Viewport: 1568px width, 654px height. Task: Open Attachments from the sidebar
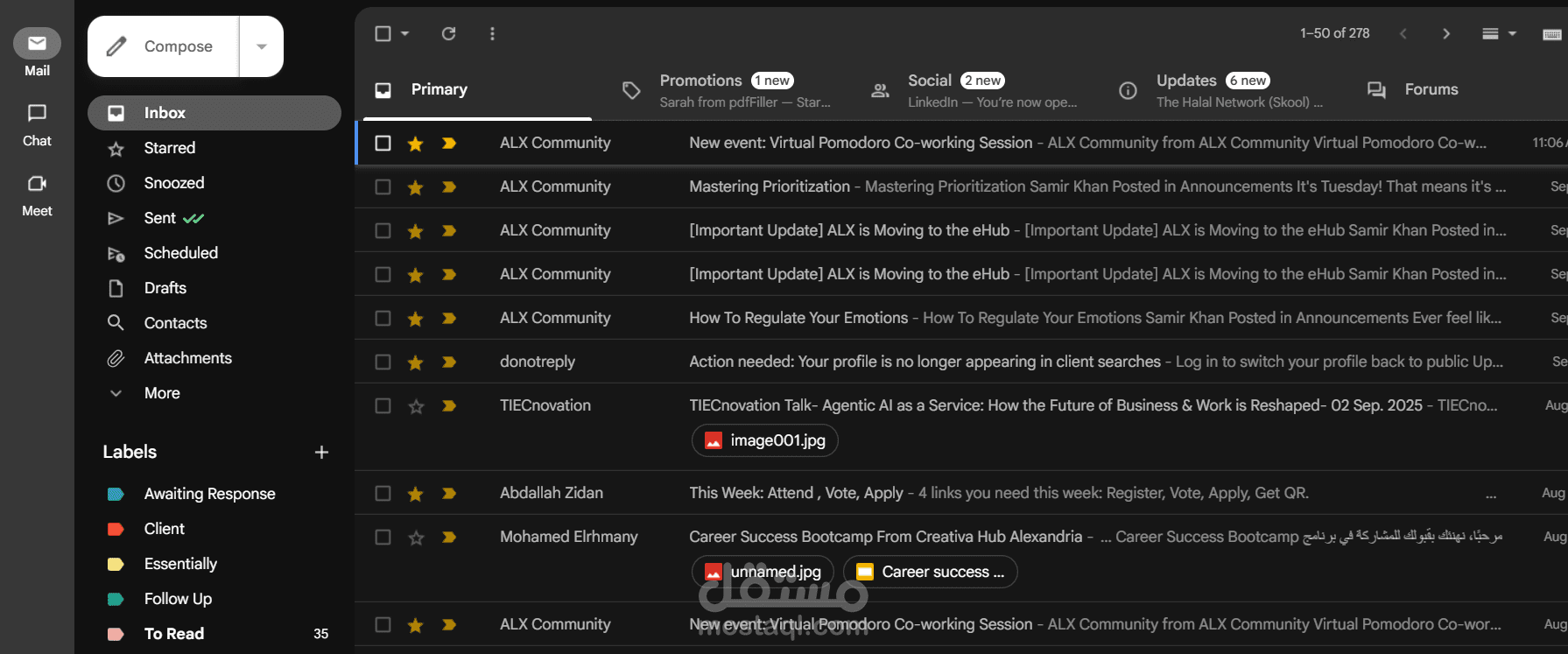pyautogui.click(x=214, y=358)
